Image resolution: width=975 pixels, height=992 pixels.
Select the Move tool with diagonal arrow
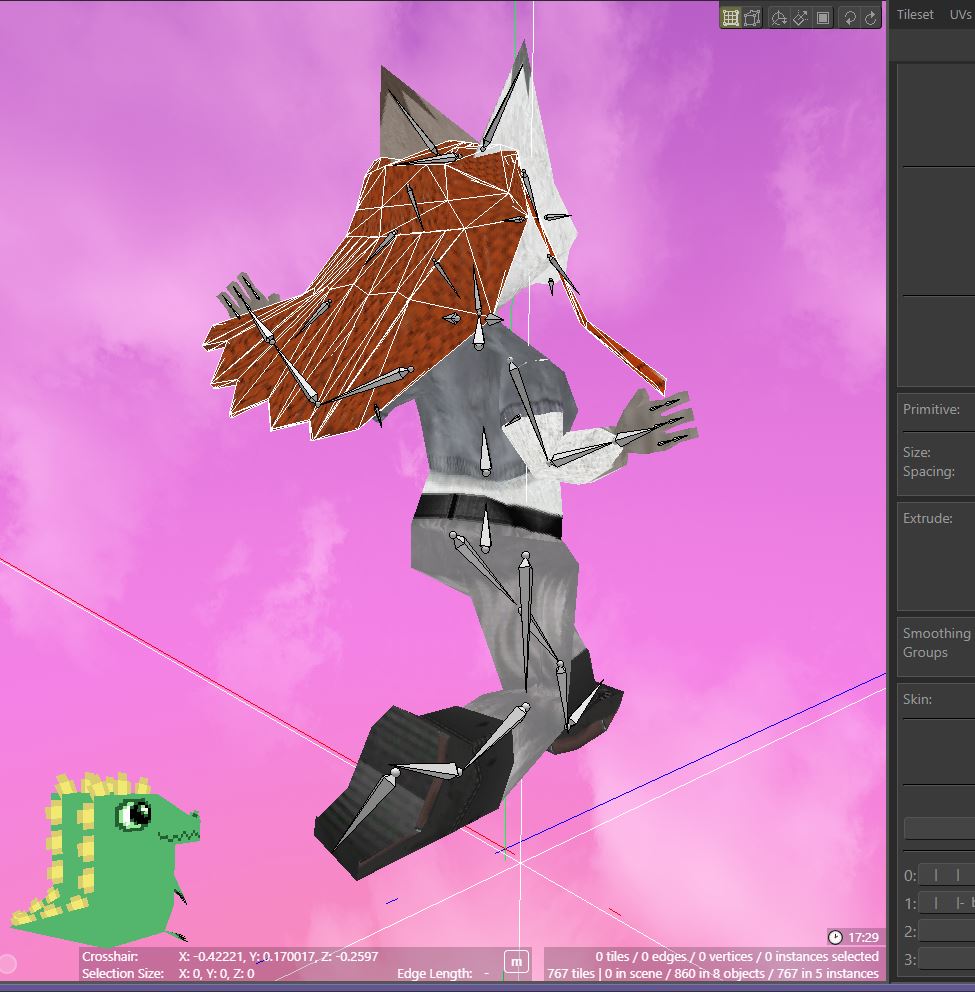click(799, 17)
